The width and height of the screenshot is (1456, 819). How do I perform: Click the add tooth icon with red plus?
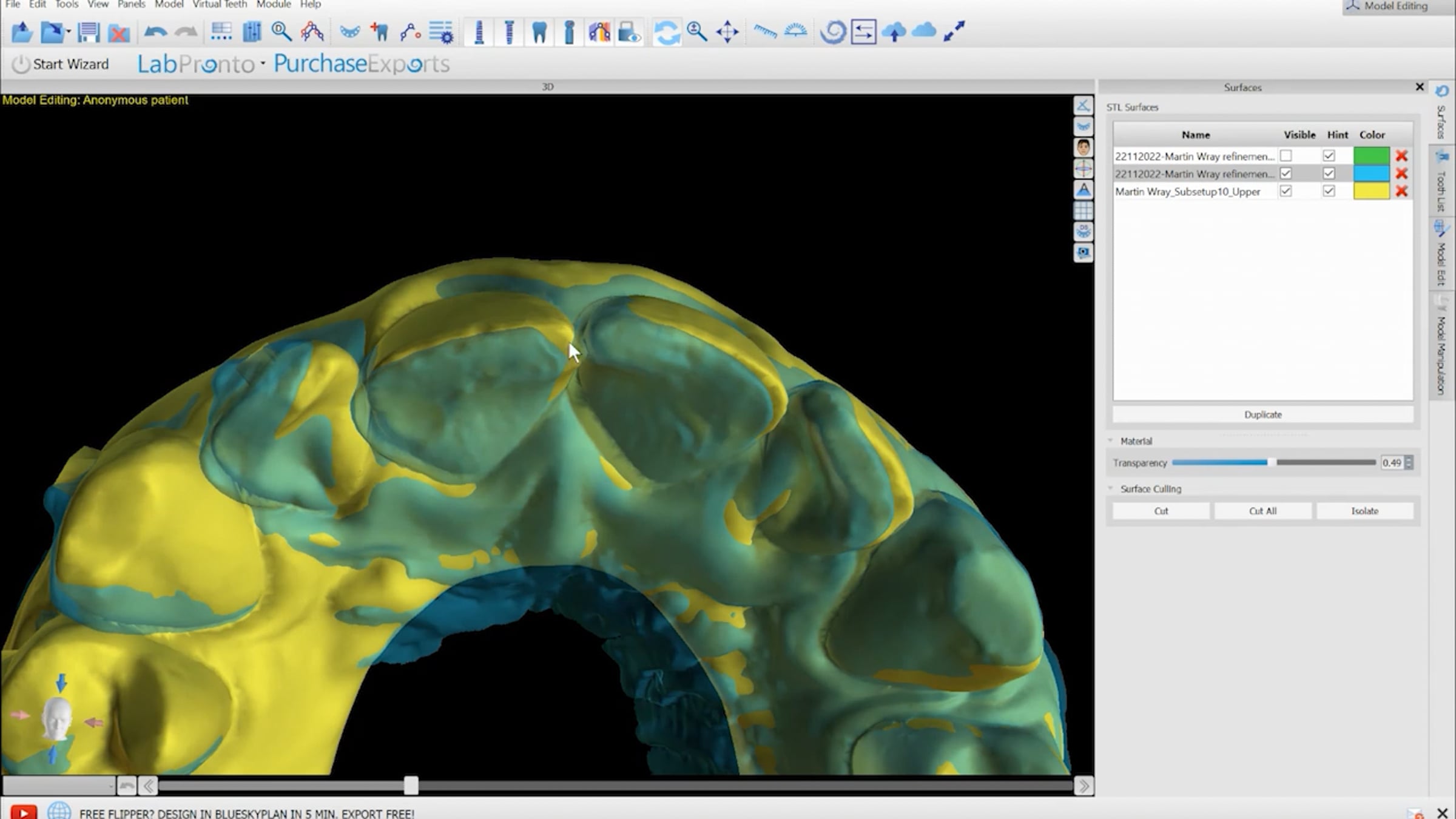(380, 32)
